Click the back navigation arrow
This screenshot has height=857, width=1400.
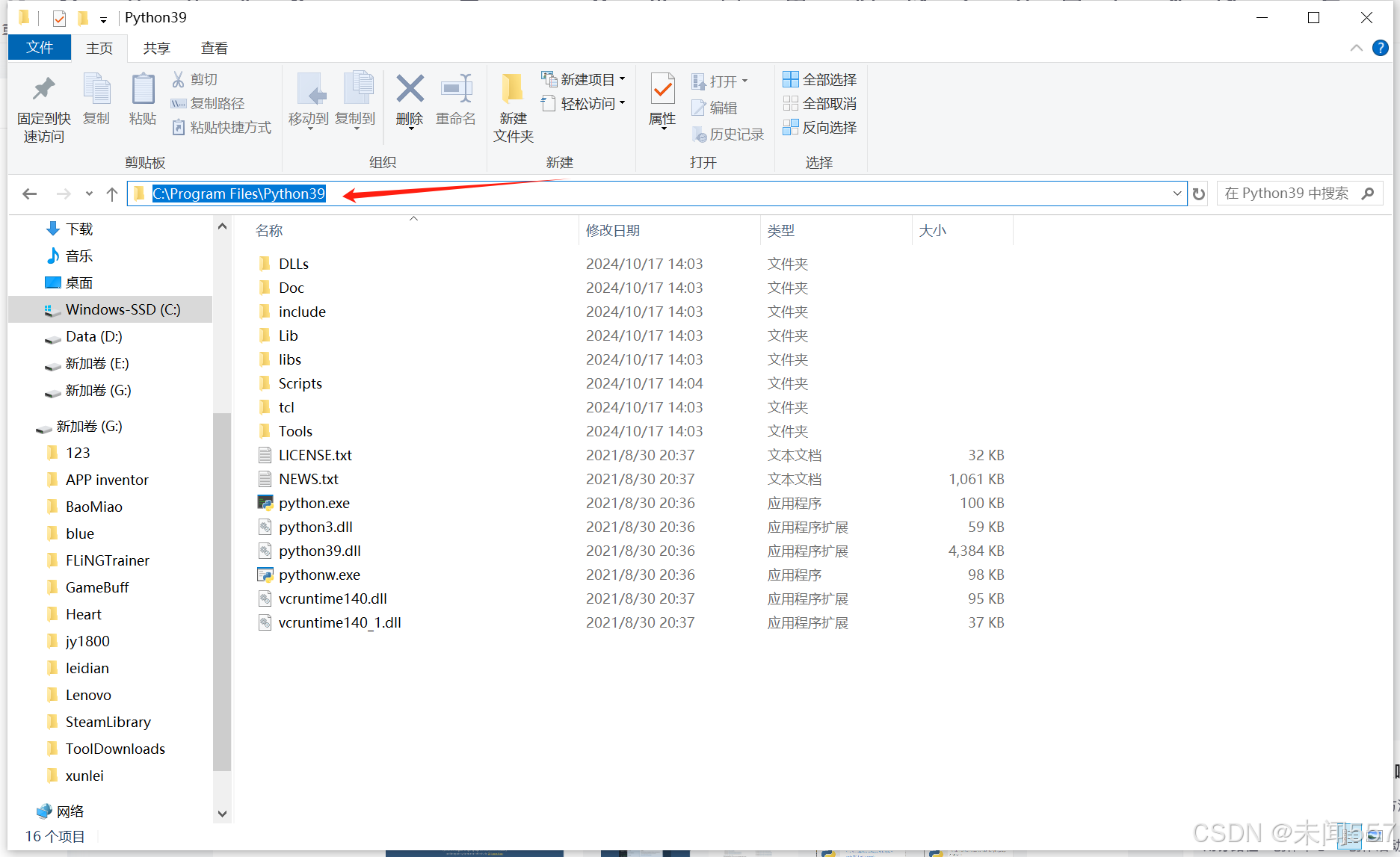tap(29, 193)
